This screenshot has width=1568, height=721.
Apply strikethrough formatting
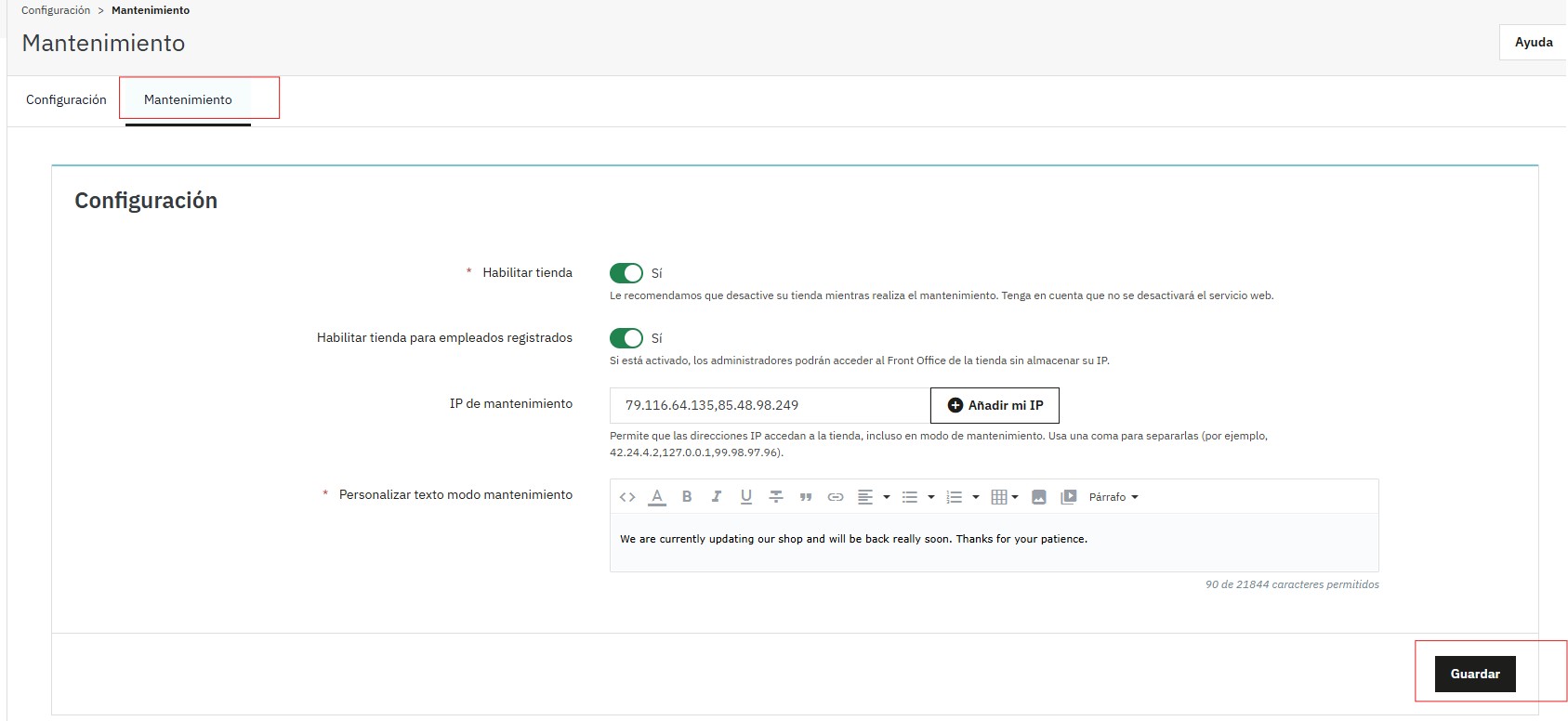[776, 497]
